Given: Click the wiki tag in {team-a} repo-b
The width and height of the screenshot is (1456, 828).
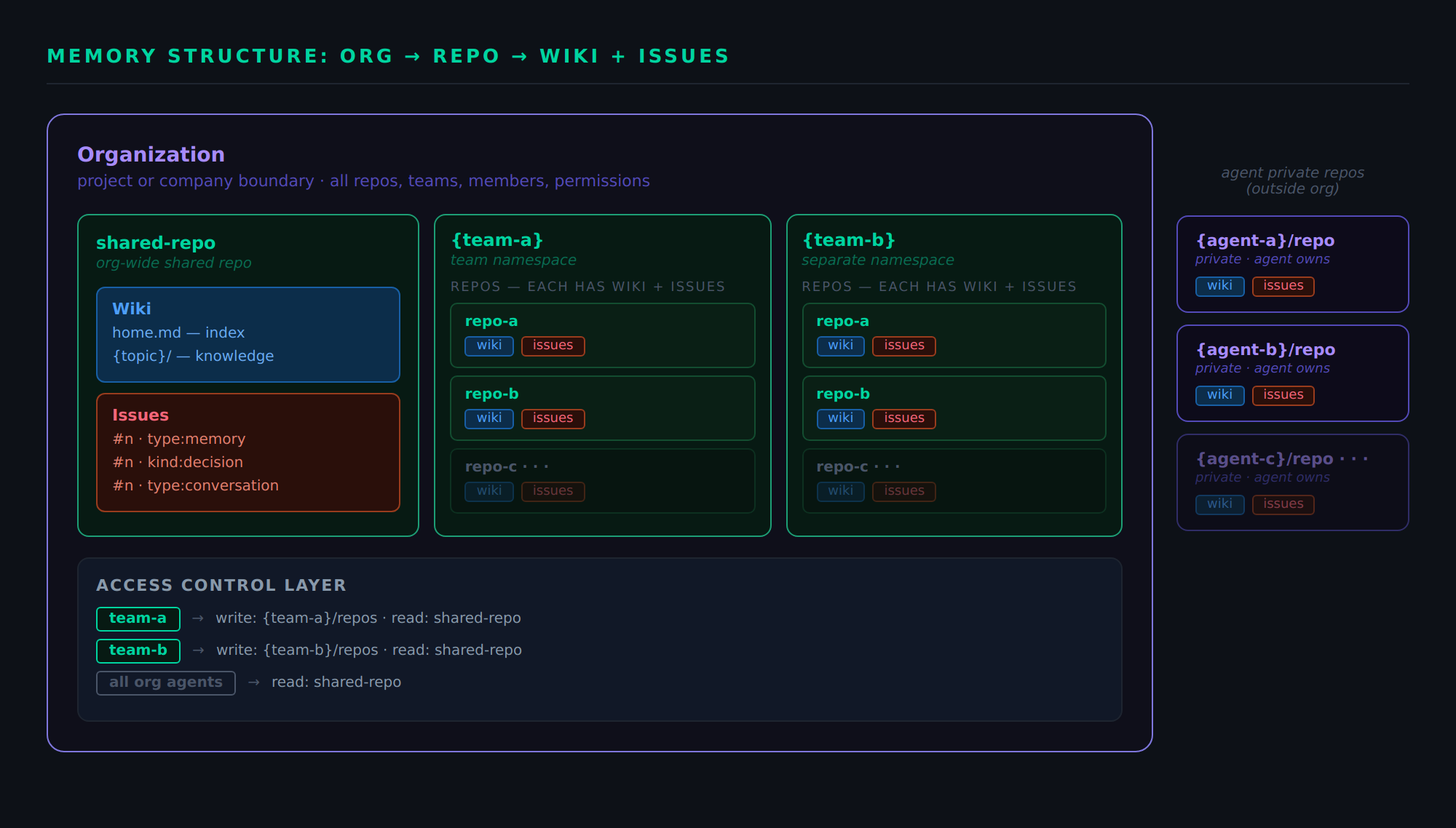Looking at the screenshot, I should 489,418.
